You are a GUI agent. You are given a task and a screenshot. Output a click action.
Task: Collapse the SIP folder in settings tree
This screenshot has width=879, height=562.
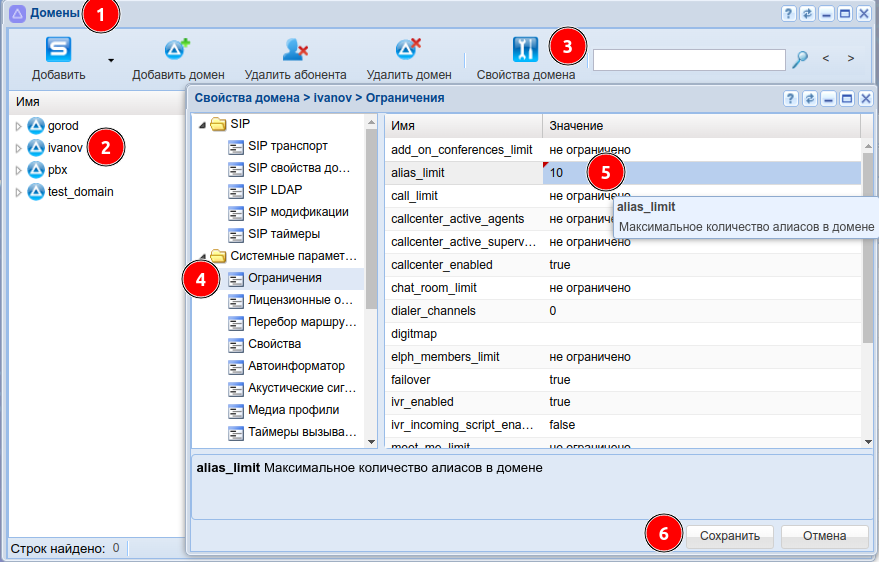click(203, 125)
